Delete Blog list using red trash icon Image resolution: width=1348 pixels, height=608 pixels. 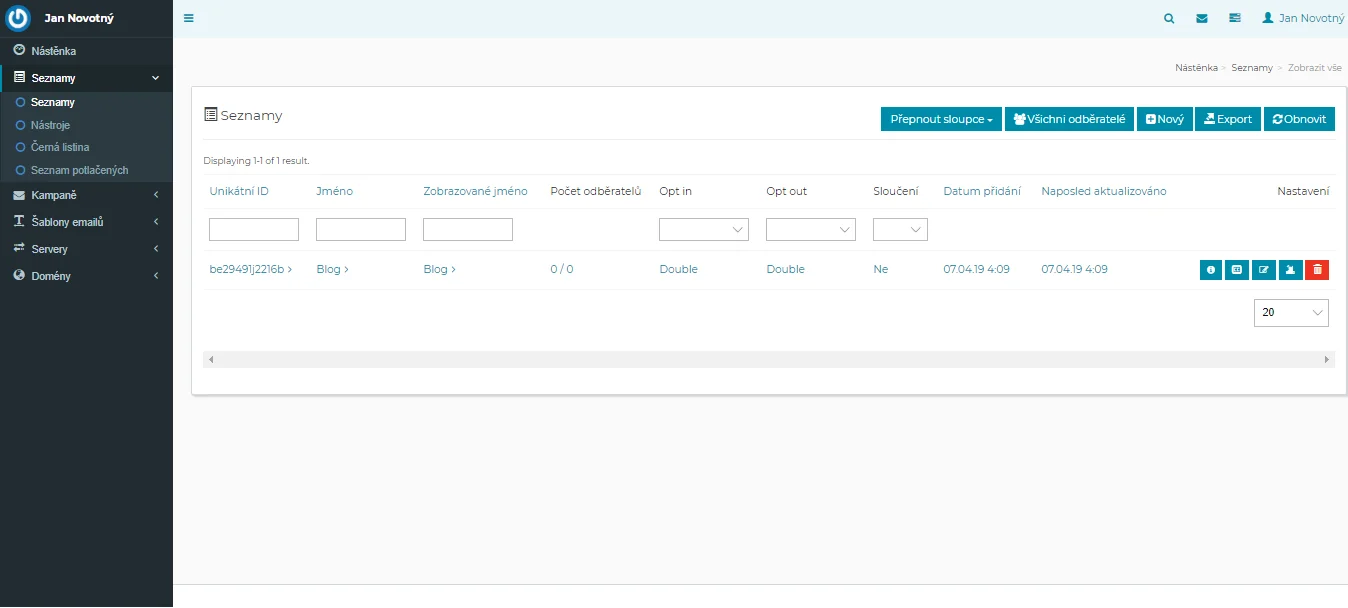(x=1317, y=269)
